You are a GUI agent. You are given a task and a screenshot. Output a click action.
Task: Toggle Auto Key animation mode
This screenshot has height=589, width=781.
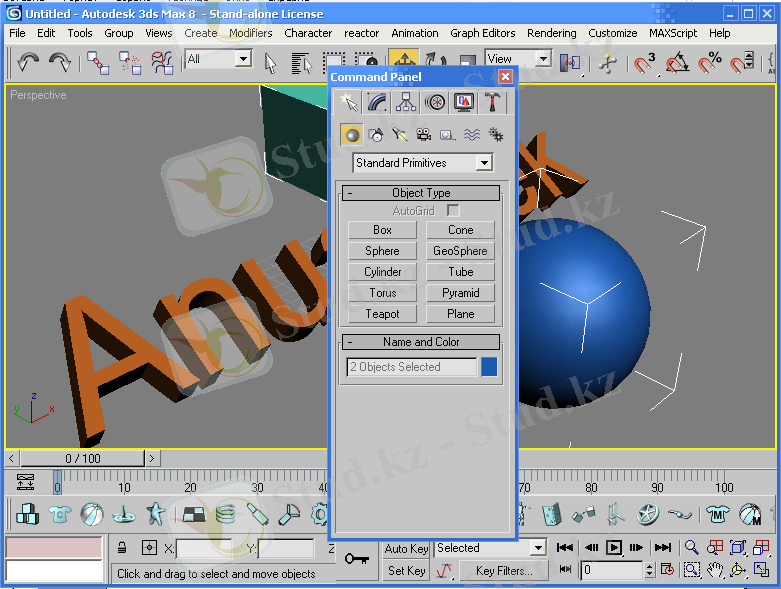click(406, 548)
